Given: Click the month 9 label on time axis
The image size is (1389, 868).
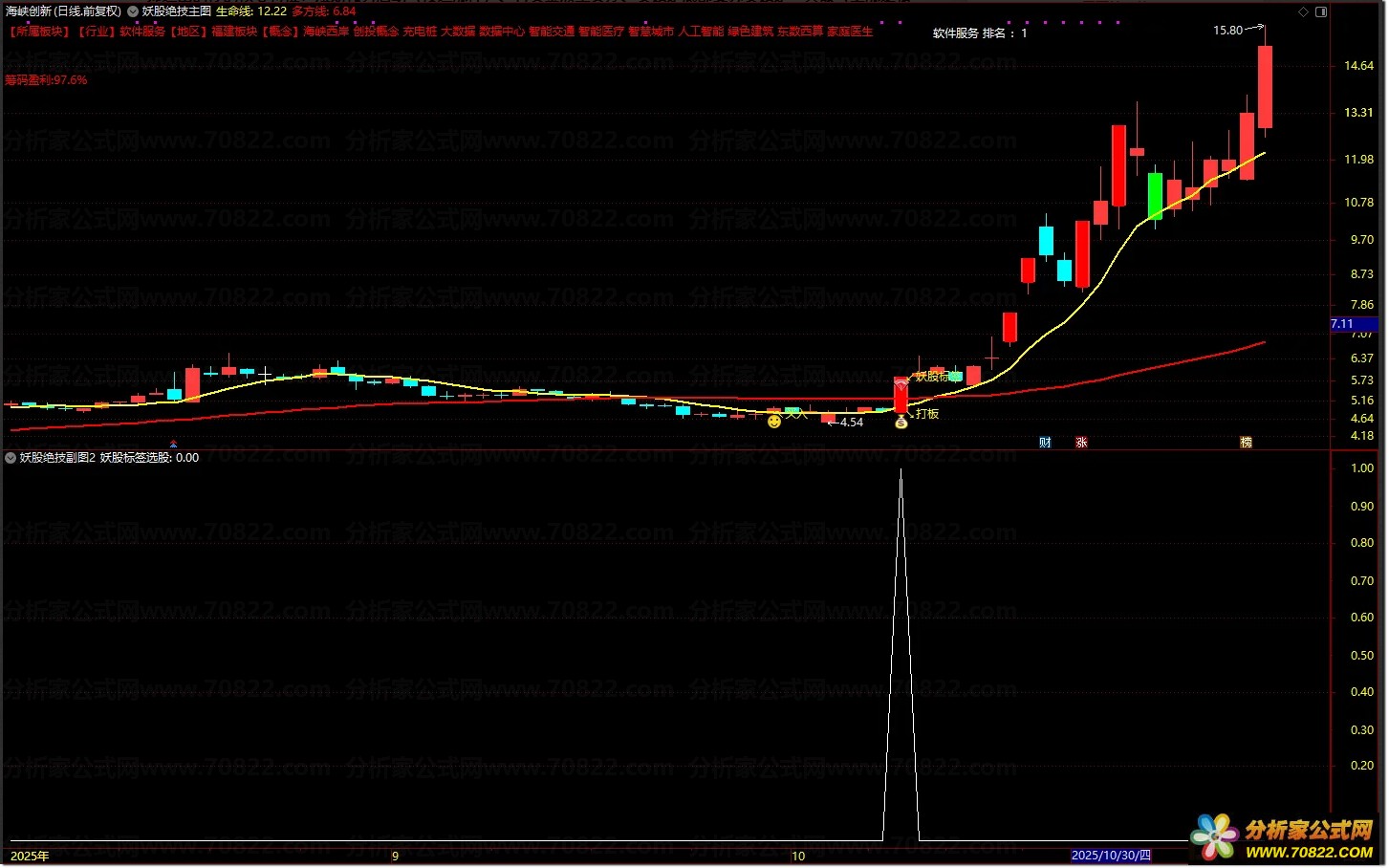Looking at the screenshot, I should pos(395,856).
